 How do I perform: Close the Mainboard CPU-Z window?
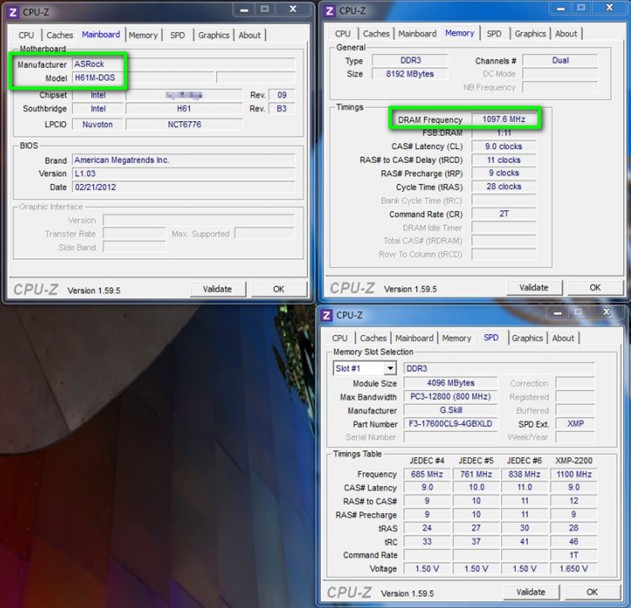point(294,10)
